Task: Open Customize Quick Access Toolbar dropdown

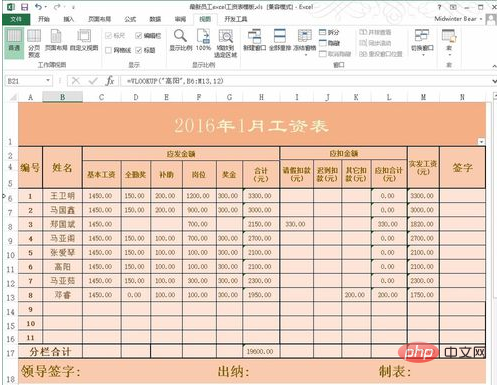Action: pos(73,7)
